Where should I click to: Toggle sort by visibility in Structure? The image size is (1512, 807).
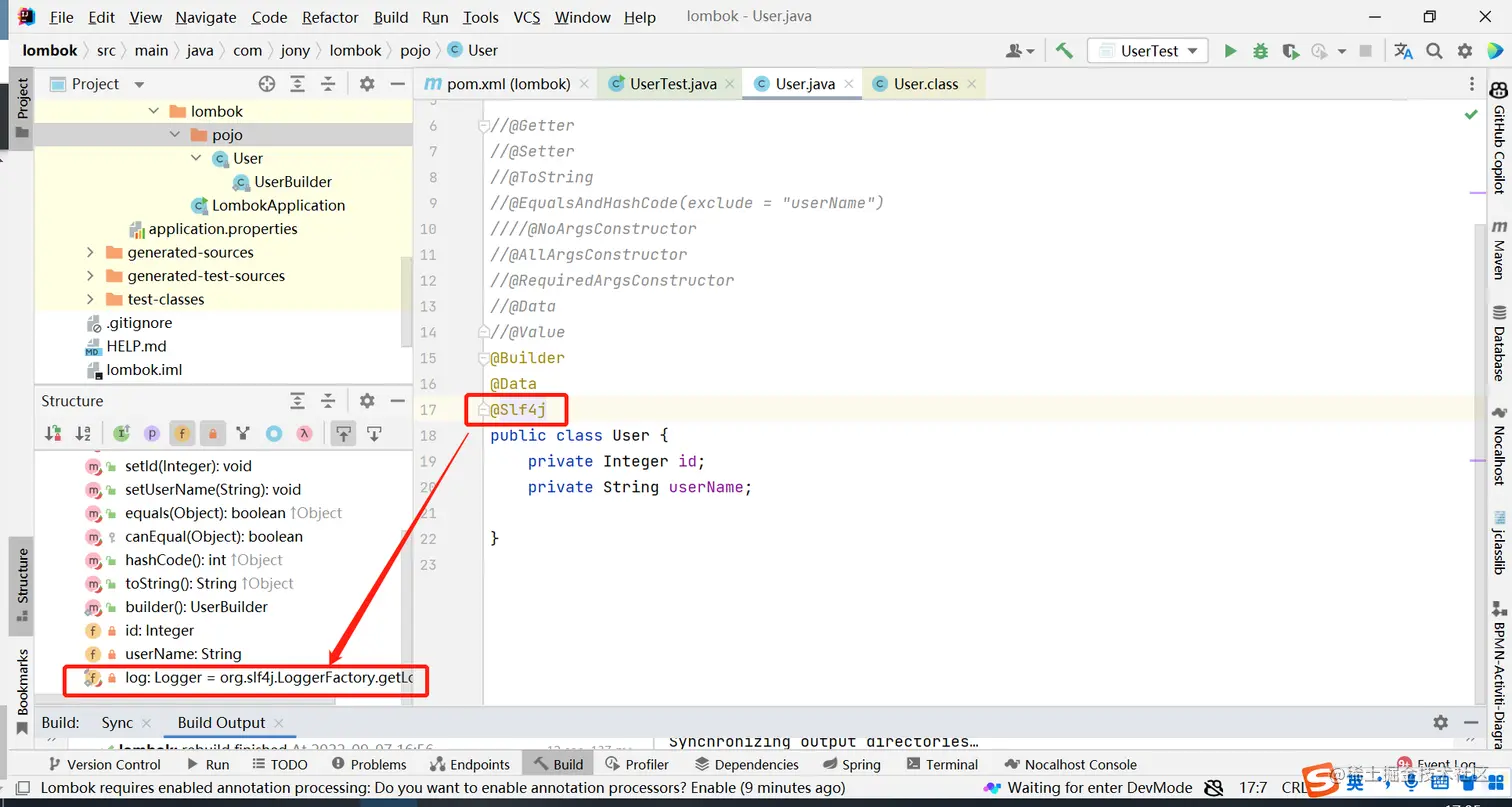(x=53, y=433)
